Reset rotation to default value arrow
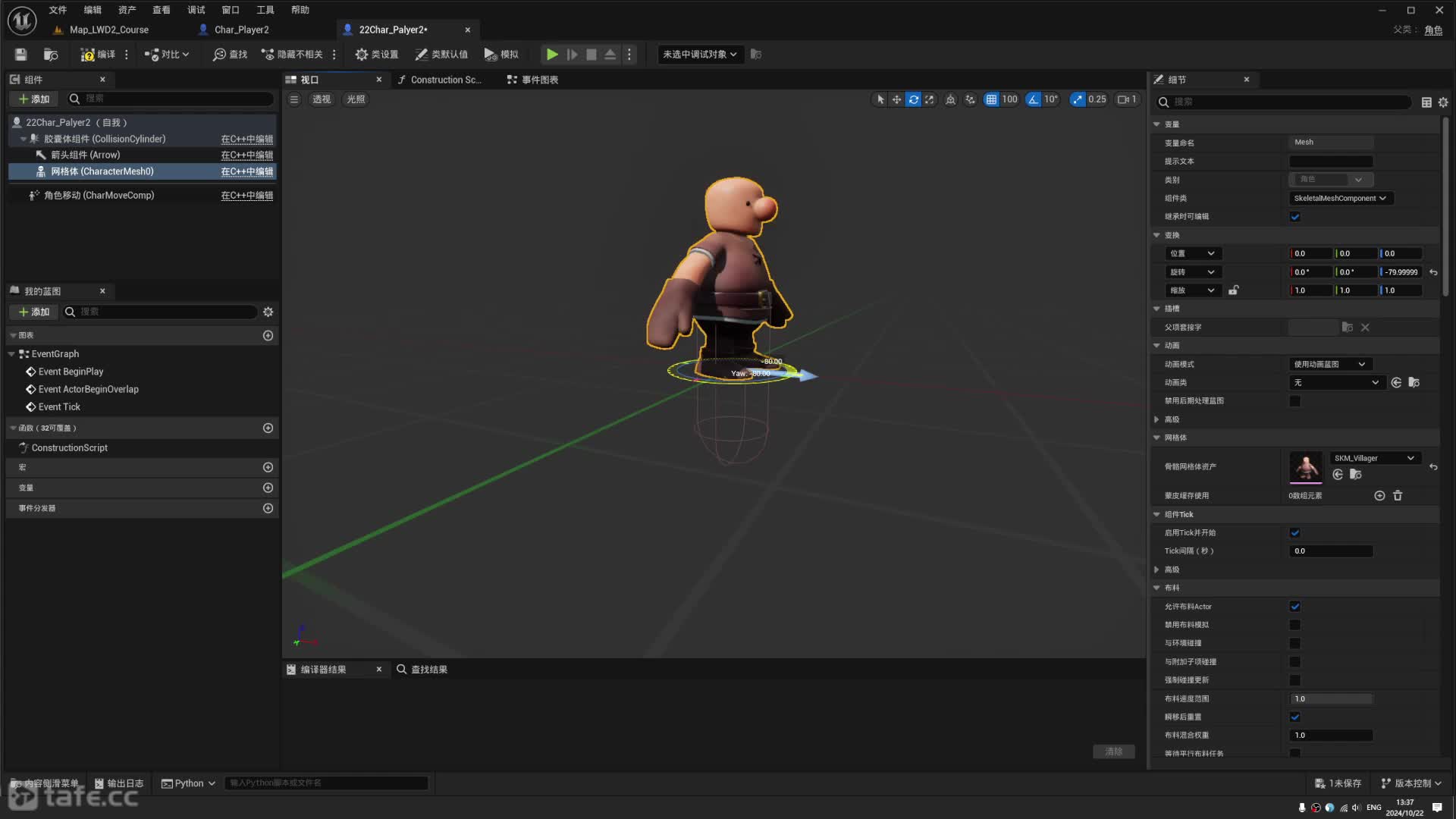The width and height of the screenshot is (1456, 819). [1433, 272]
